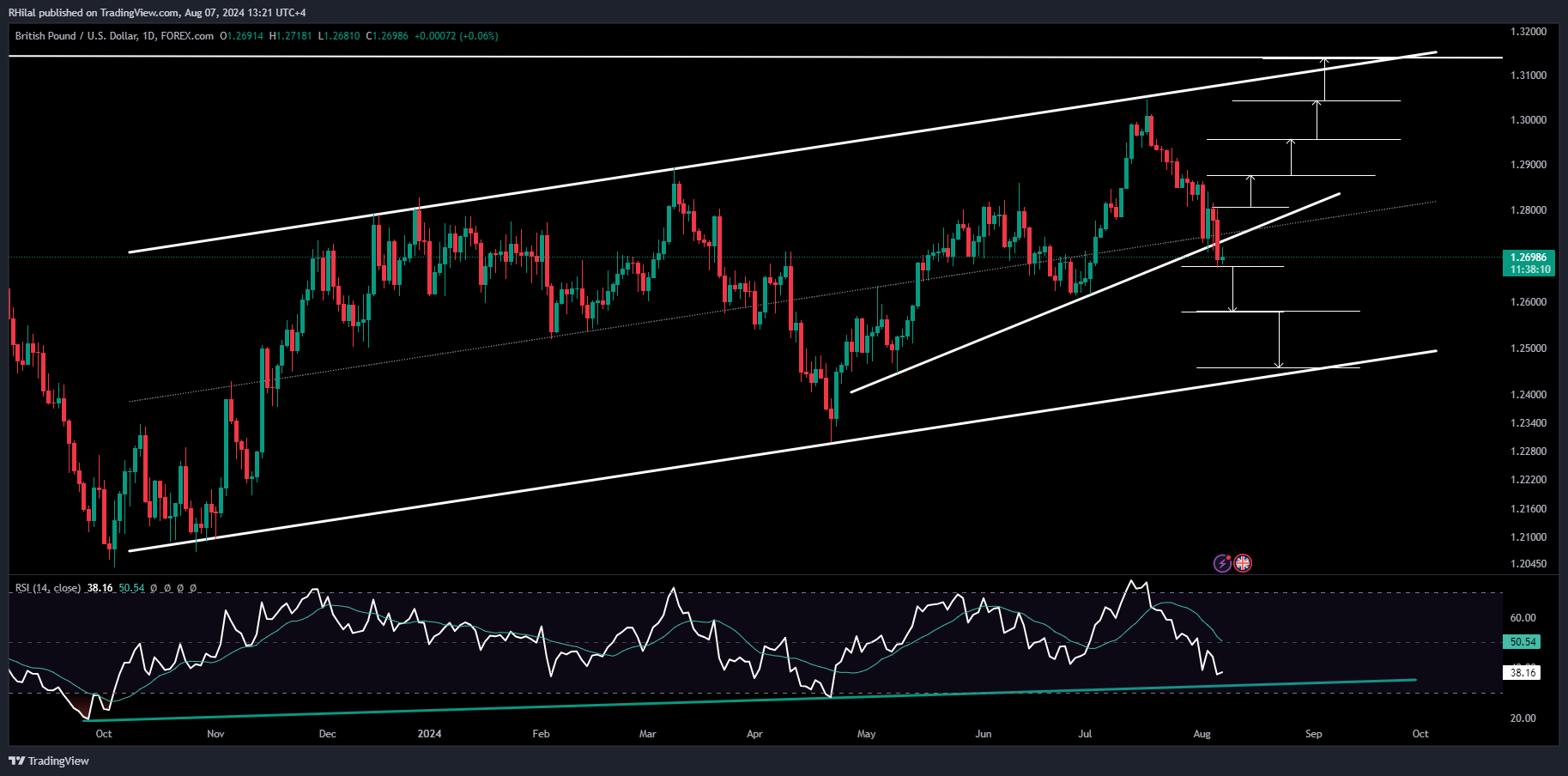The image size is (1568, 776).
Task: Click the 1.21600 price axis label
Action: click(x=1529, y=509)
